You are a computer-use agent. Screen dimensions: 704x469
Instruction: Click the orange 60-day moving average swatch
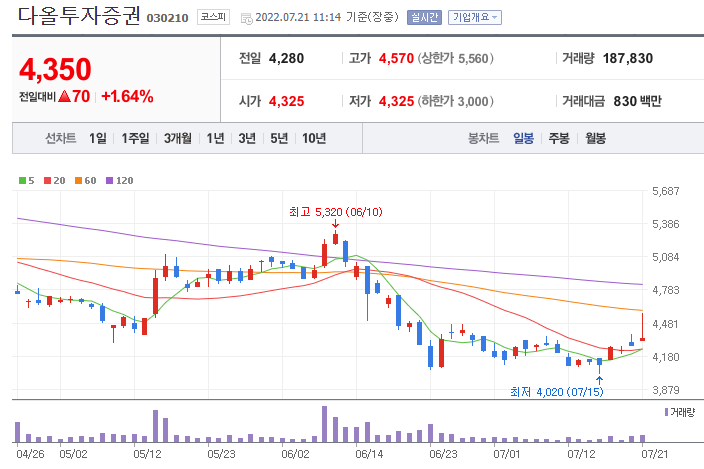79,180
